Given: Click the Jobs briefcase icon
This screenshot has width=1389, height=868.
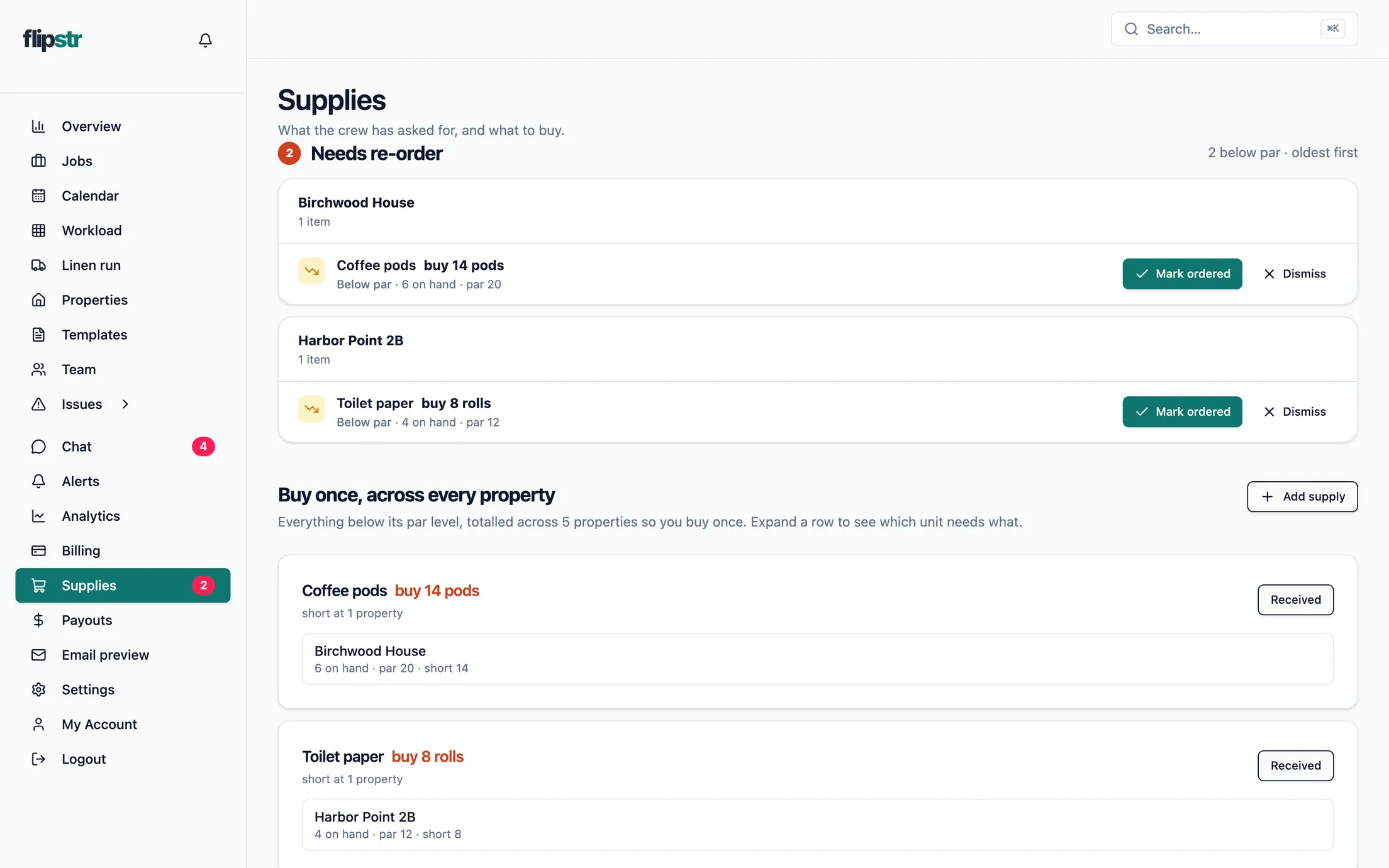Looking at the screenshot, I should click(38, 161).
